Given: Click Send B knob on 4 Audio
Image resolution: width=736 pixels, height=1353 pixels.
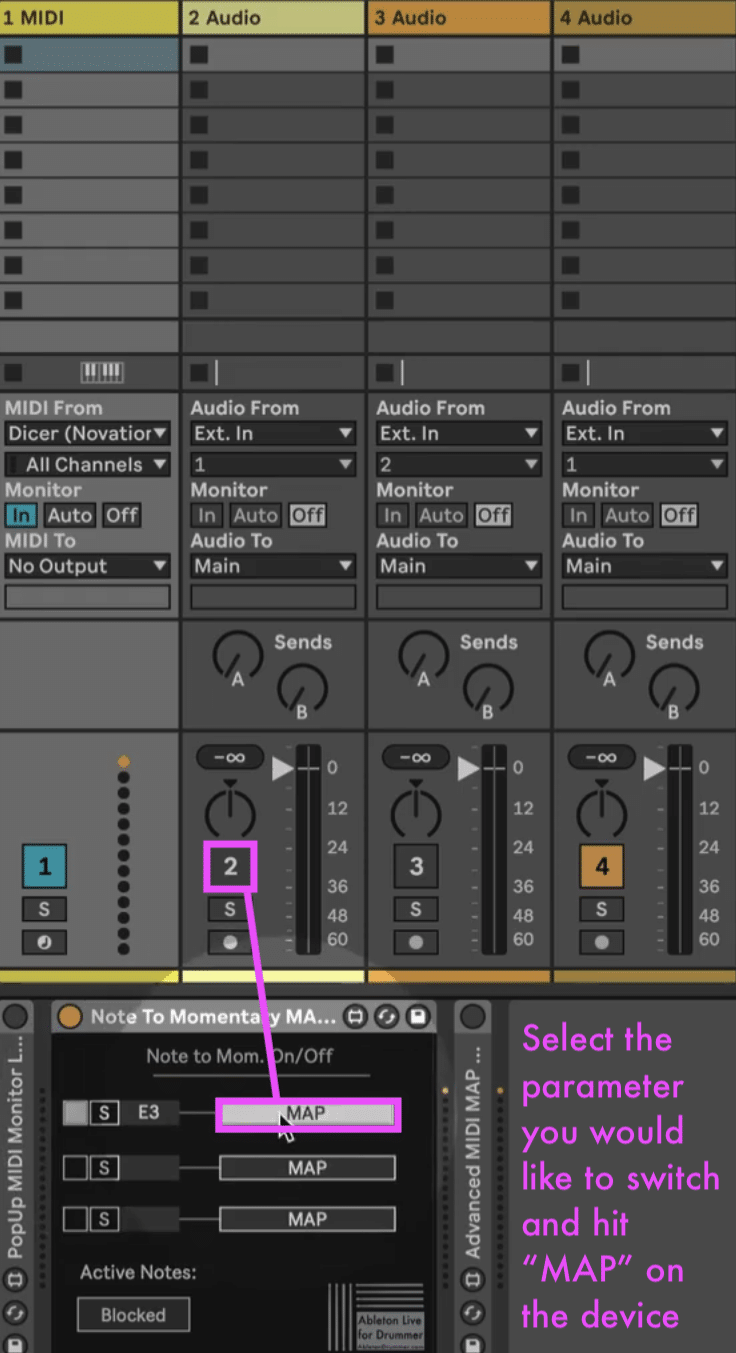Looking at the screenshot, I should pos(673,690).
